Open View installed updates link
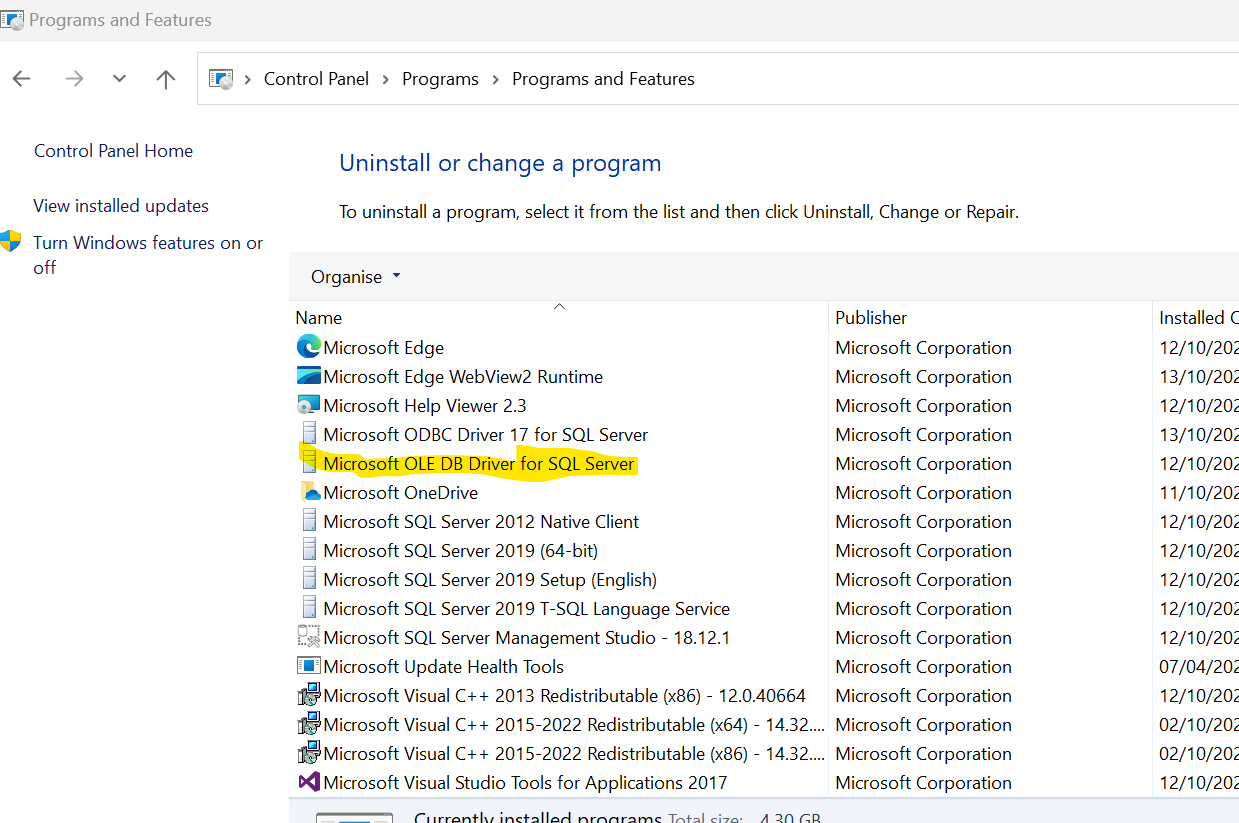This screenshot has height=823, width=1239. coord(121,206)
